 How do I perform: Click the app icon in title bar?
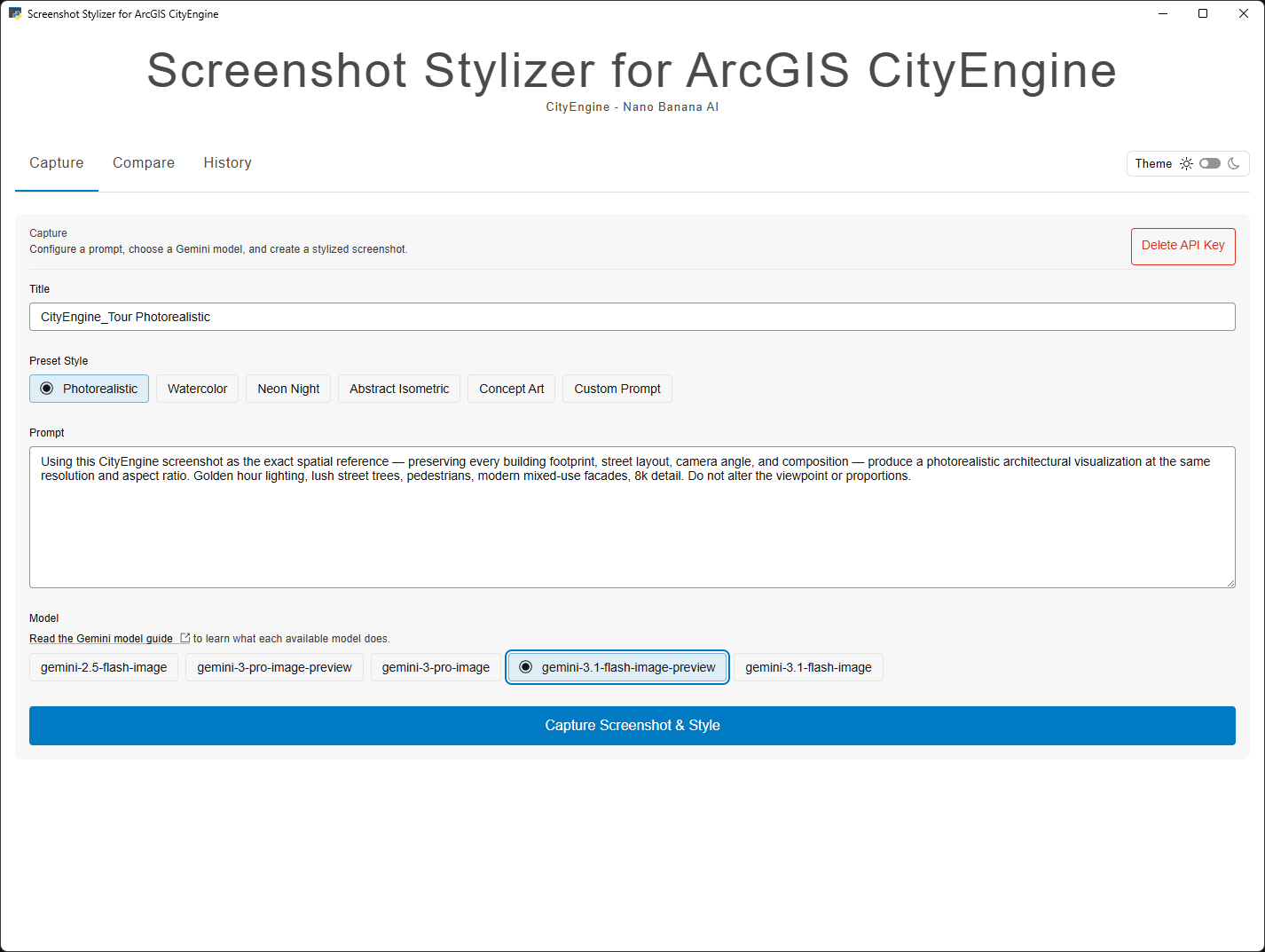click(x=15, y=13)
